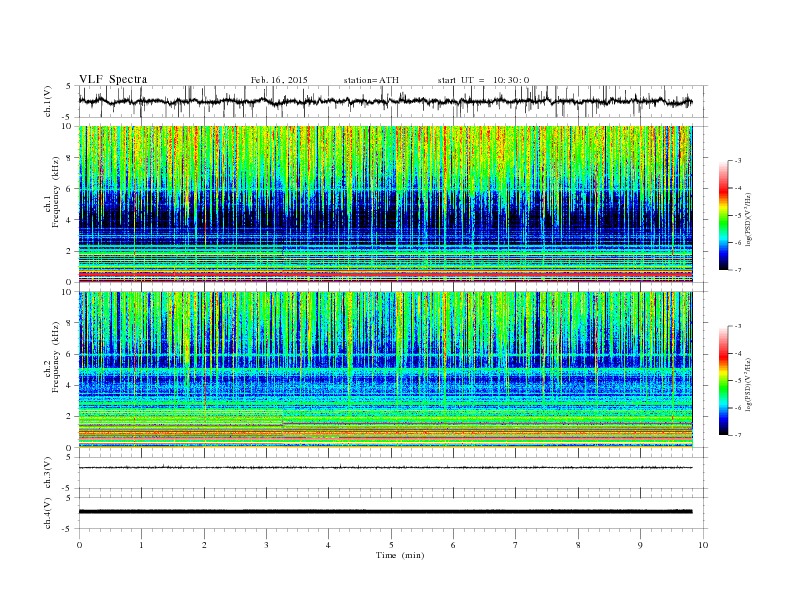The width and height of the screenshot is (792, 612).
Task: Click the "ch.1(V)" waveform axis label
Action: (x=48, y=101)
